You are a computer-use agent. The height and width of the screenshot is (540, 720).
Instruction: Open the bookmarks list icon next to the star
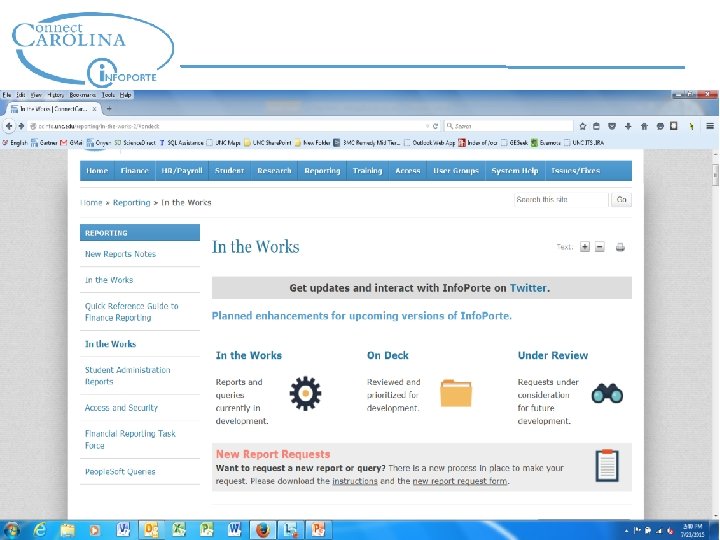[x=596, y=126]
